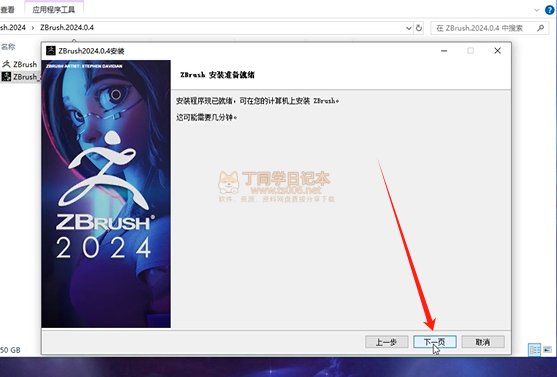This screenshot has width=557, height=377.
Task: Click the 取消 cancel button
Action: pyautogui.click(x=483, y=342)
